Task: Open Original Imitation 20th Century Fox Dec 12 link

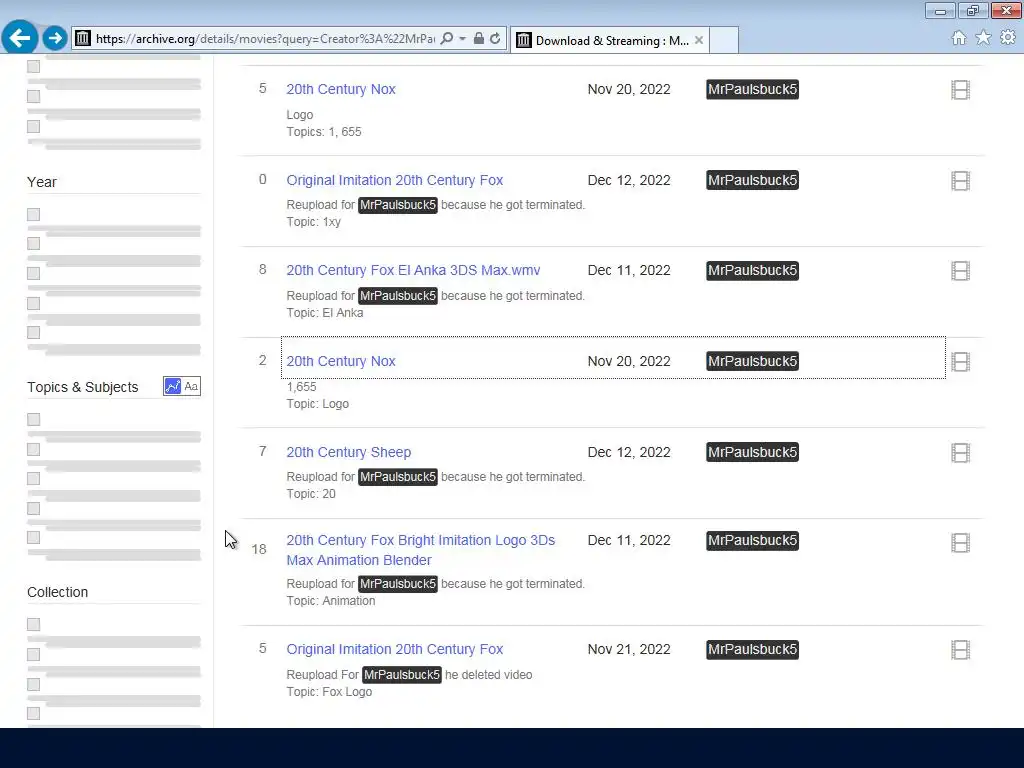Action: (x=394, y=180)
